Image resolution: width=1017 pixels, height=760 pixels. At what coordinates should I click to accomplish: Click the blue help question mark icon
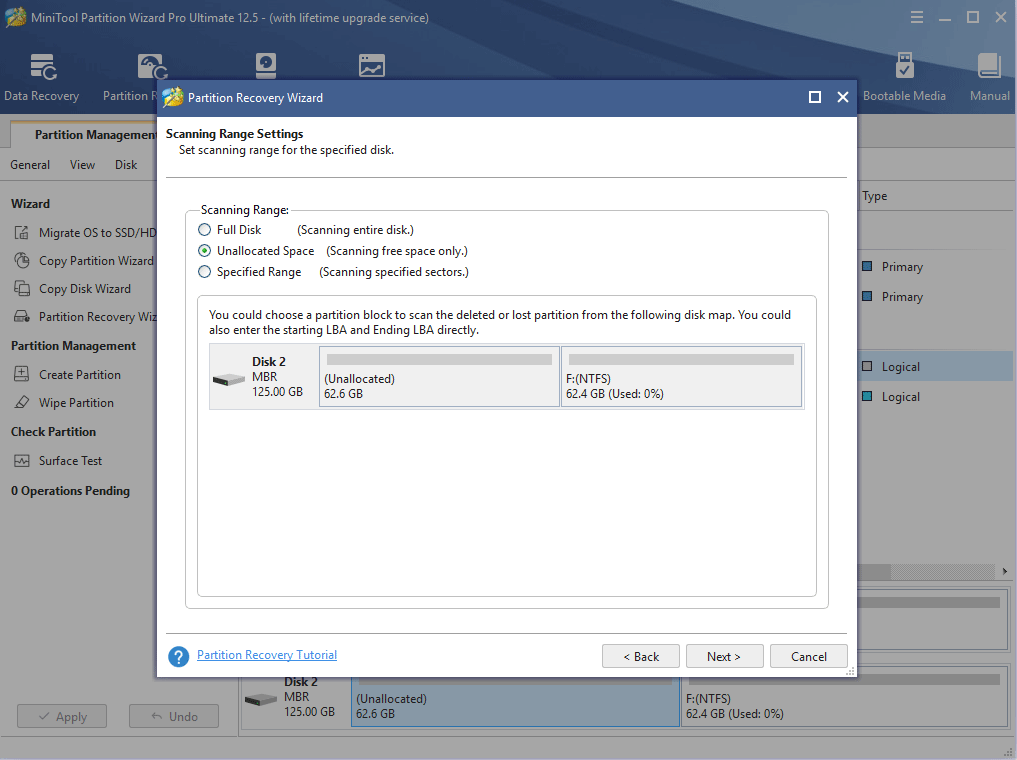178,656
